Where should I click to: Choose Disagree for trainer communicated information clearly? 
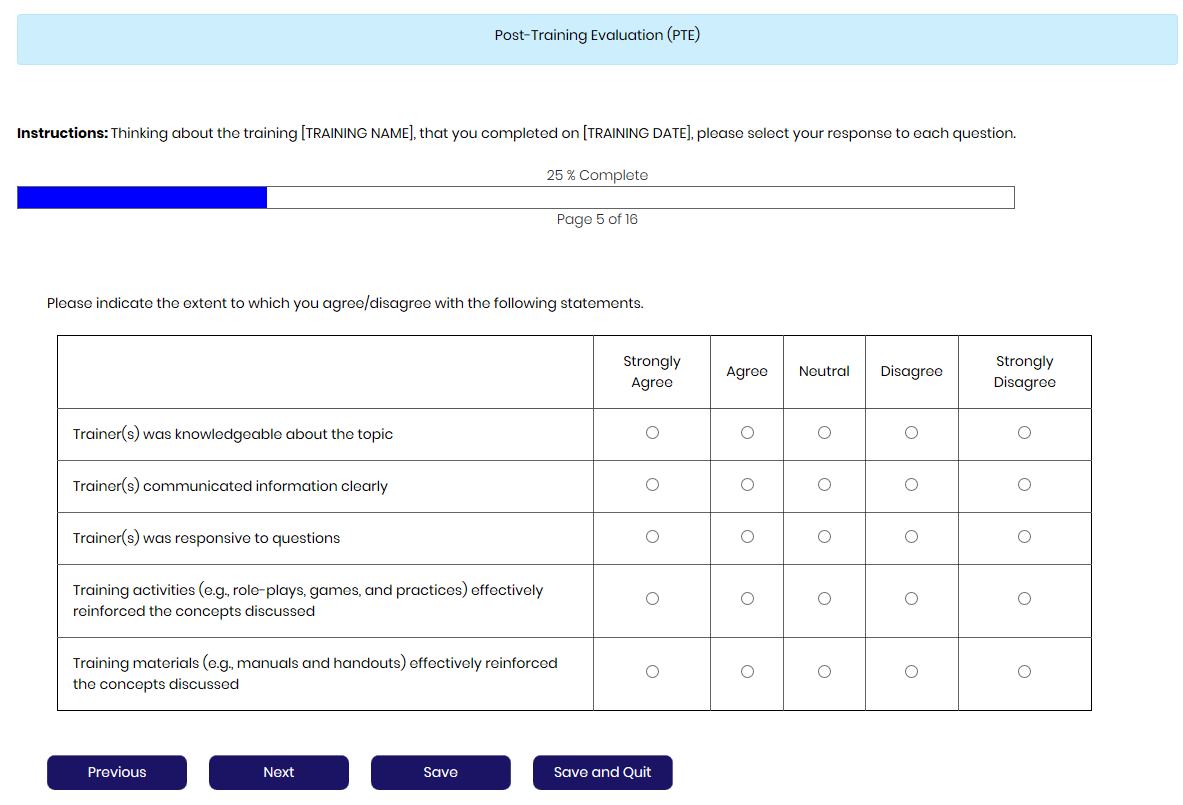911,485
